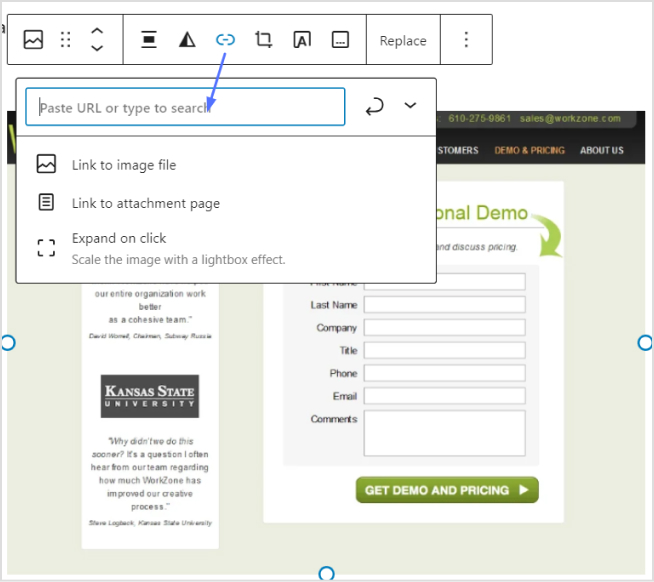The width and height of the screenshot is (654, 582).
Task: Click the Replace button
Action: 403,40
